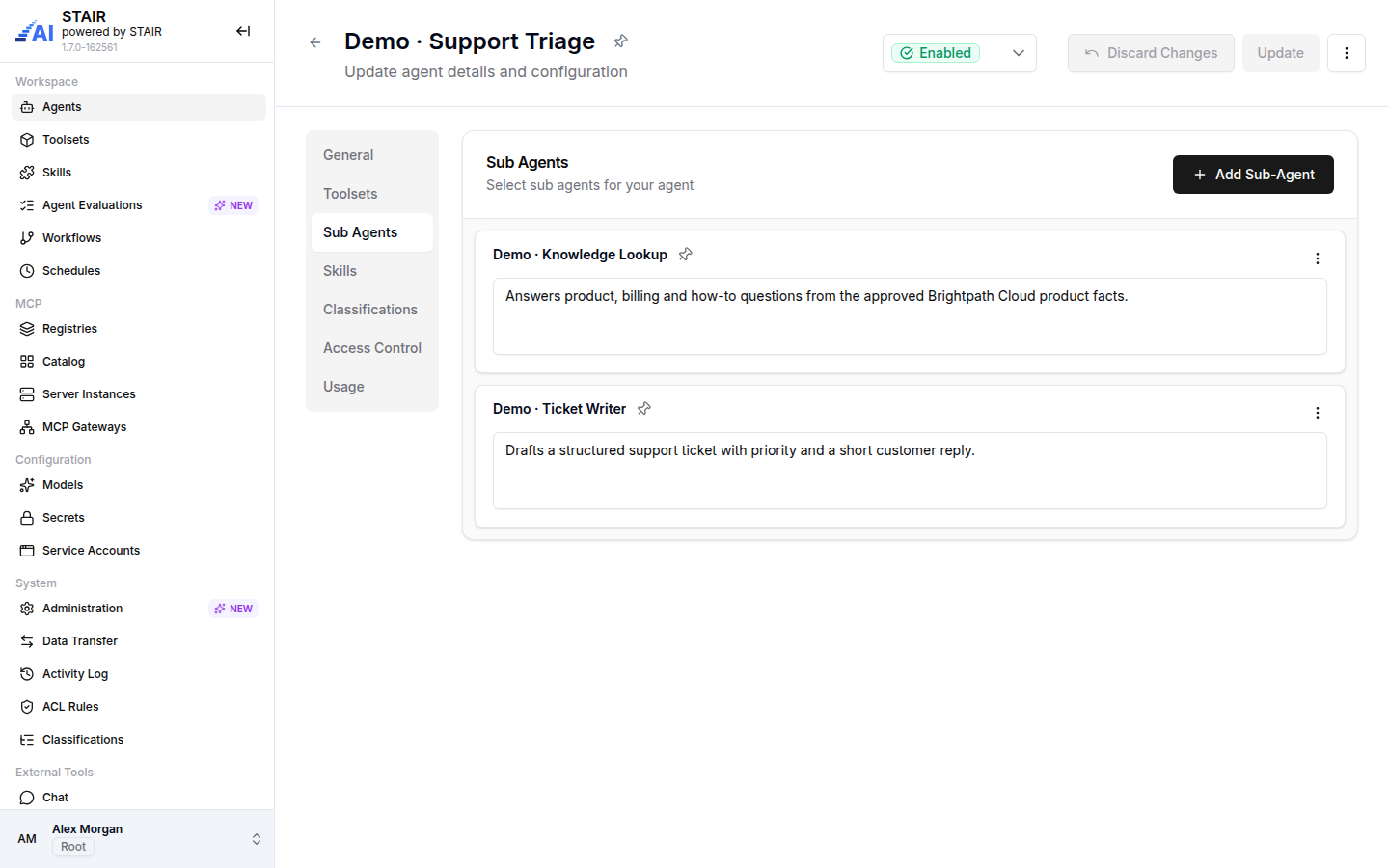The image size is (1389, 868).
Task: Click the Agent Evaluations checklist icon
Action: pyautogui.click(x=27, y=205)
